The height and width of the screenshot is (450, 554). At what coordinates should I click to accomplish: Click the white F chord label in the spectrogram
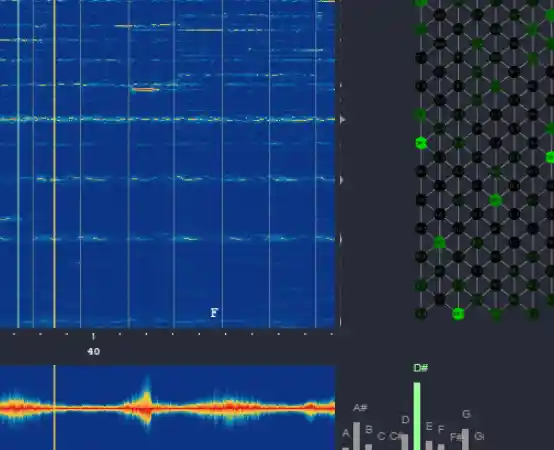tap(214, 313)
